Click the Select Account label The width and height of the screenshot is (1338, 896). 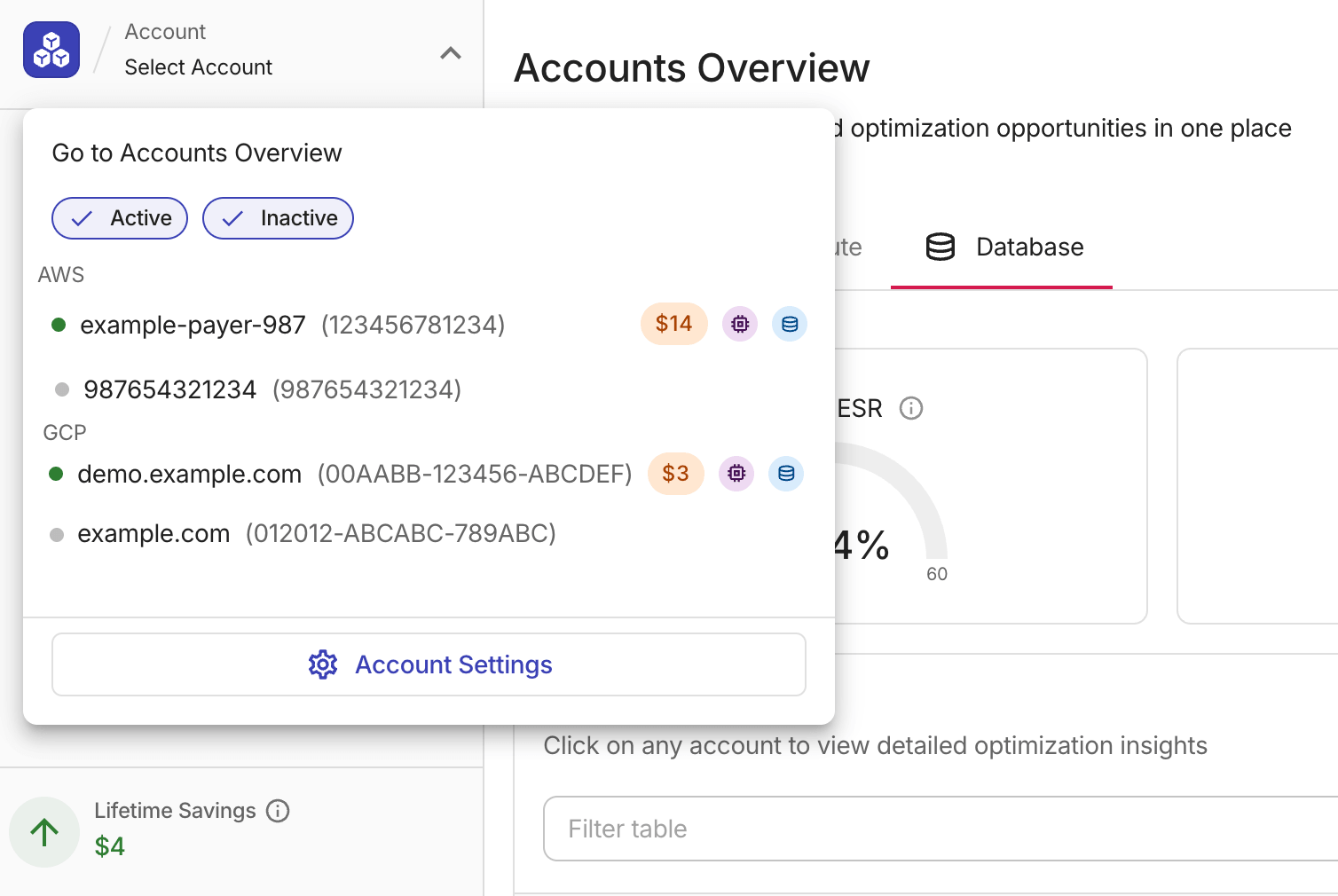click(x=199, y=67)
